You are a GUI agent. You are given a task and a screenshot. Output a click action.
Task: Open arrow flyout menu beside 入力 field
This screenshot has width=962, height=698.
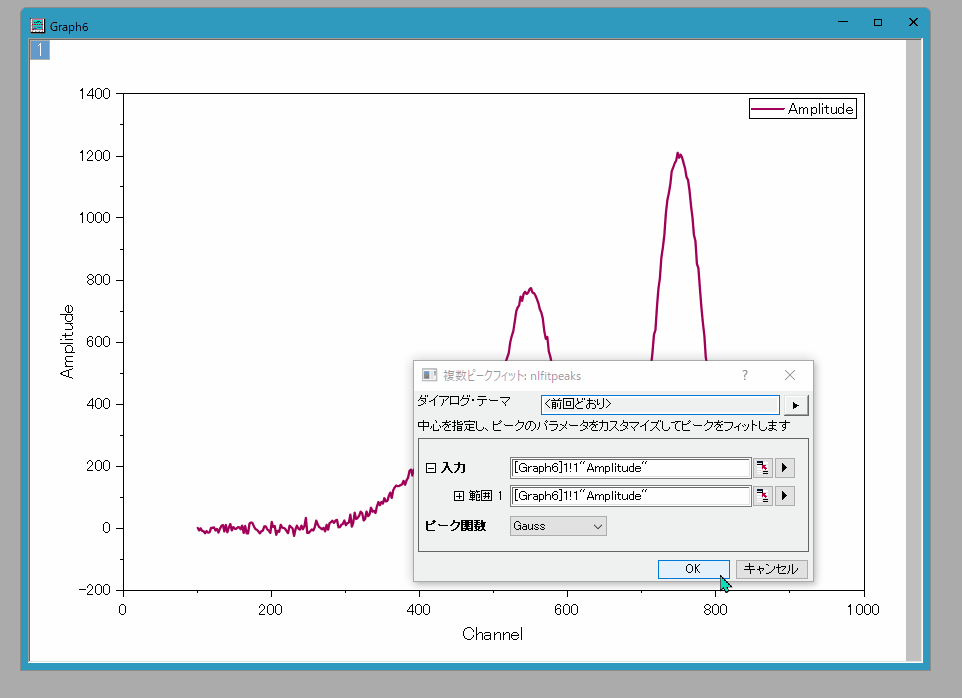pyautogui.click(x=785, y=468)
